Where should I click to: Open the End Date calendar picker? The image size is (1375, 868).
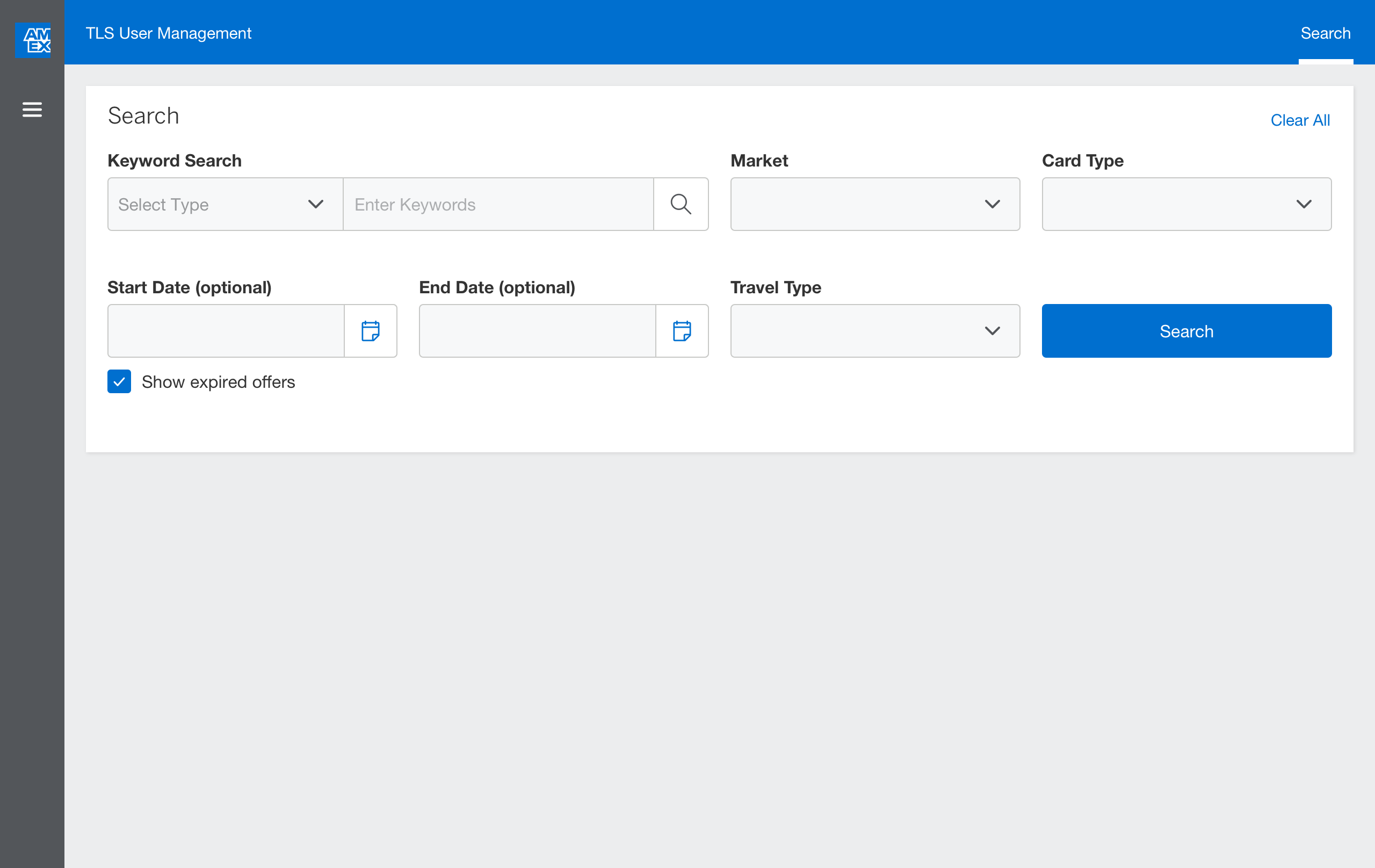[682, 331]
